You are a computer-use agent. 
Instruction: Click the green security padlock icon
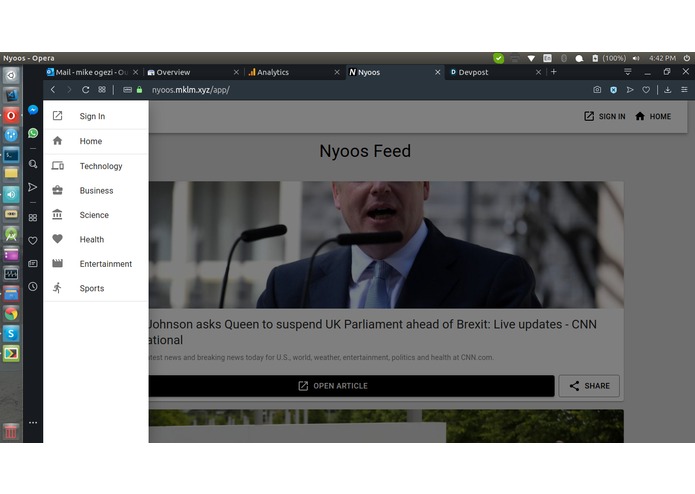(x=139, y=89)
